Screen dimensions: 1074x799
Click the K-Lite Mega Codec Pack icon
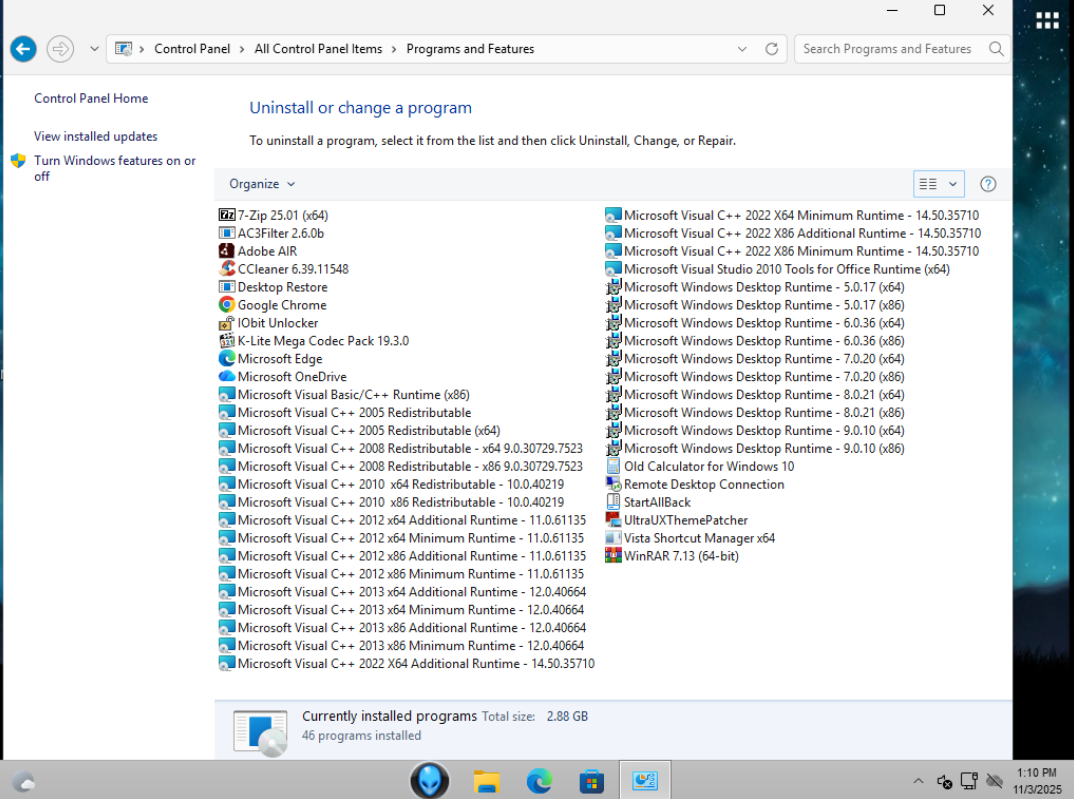(x=227, y=340)
